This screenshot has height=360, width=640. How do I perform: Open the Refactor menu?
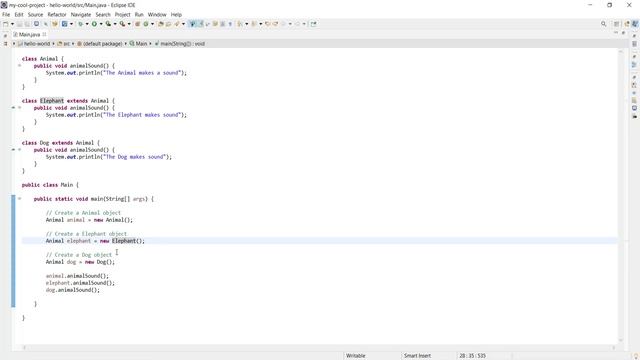[57, 14]
